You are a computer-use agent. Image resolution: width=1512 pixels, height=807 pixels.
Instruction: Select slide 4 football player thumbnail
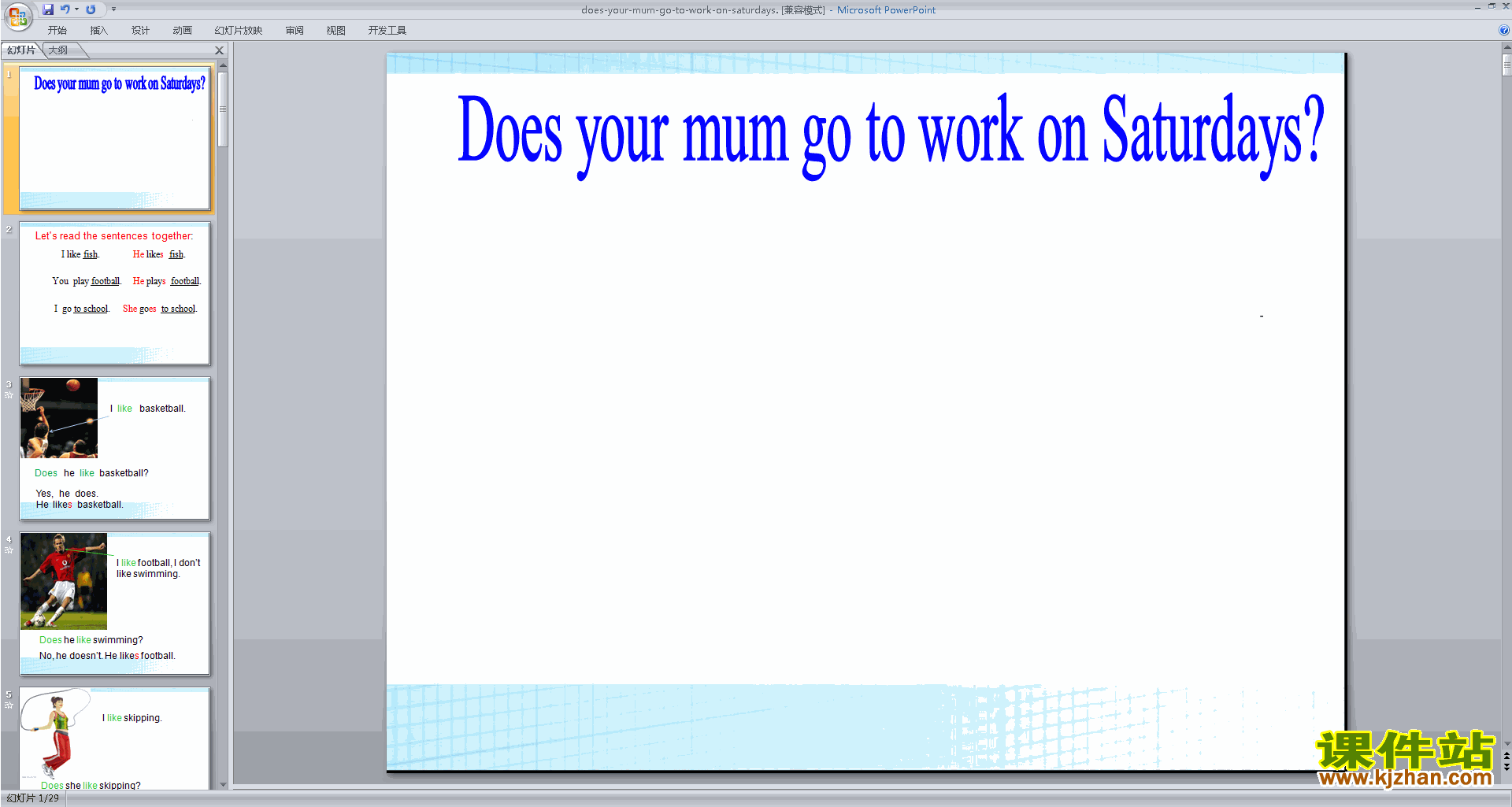point(115,603)
